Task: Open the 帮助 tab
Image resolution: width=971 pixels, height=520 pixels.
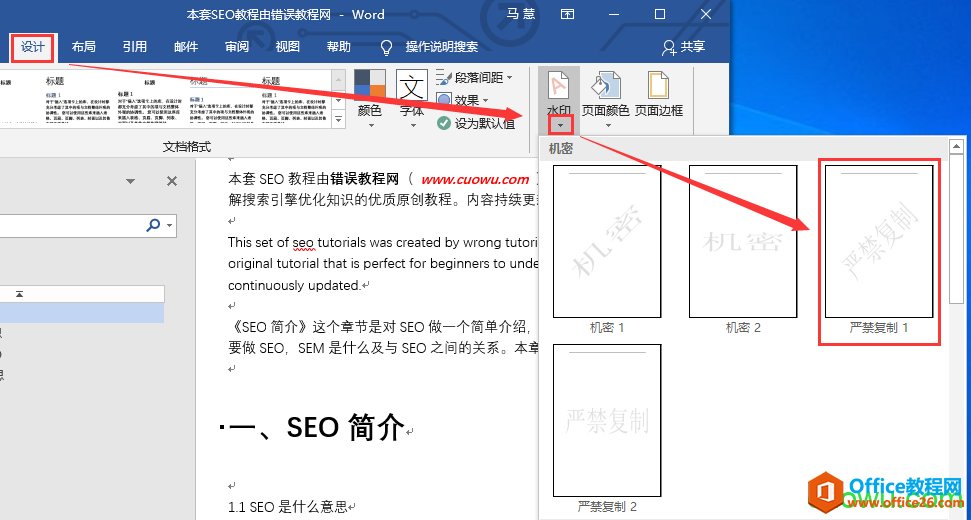Action: pos(338,47)
